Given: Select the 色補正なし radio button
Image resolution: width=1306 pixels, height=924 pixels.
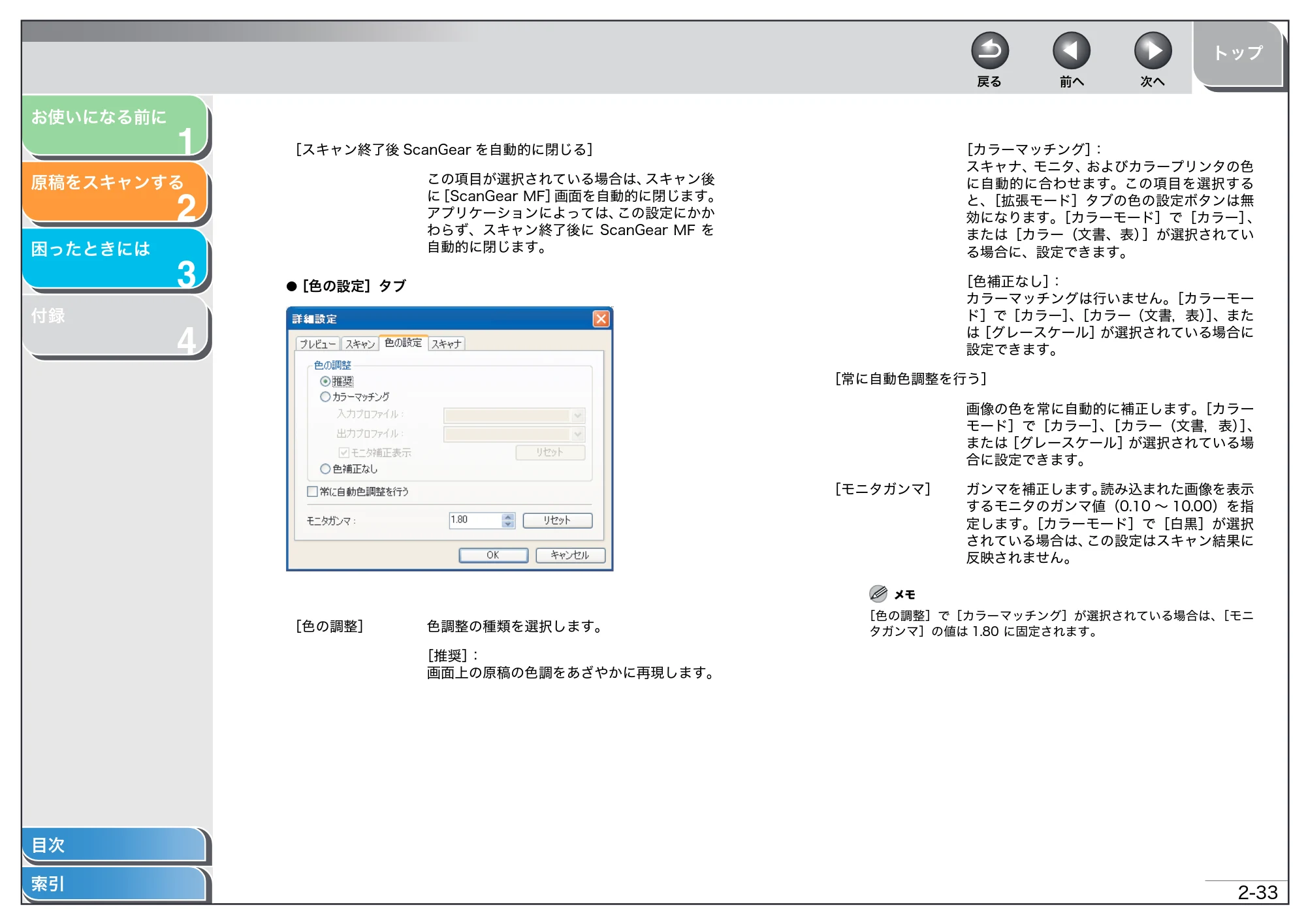Looking at the screenshot, I should tap(325, 469).
